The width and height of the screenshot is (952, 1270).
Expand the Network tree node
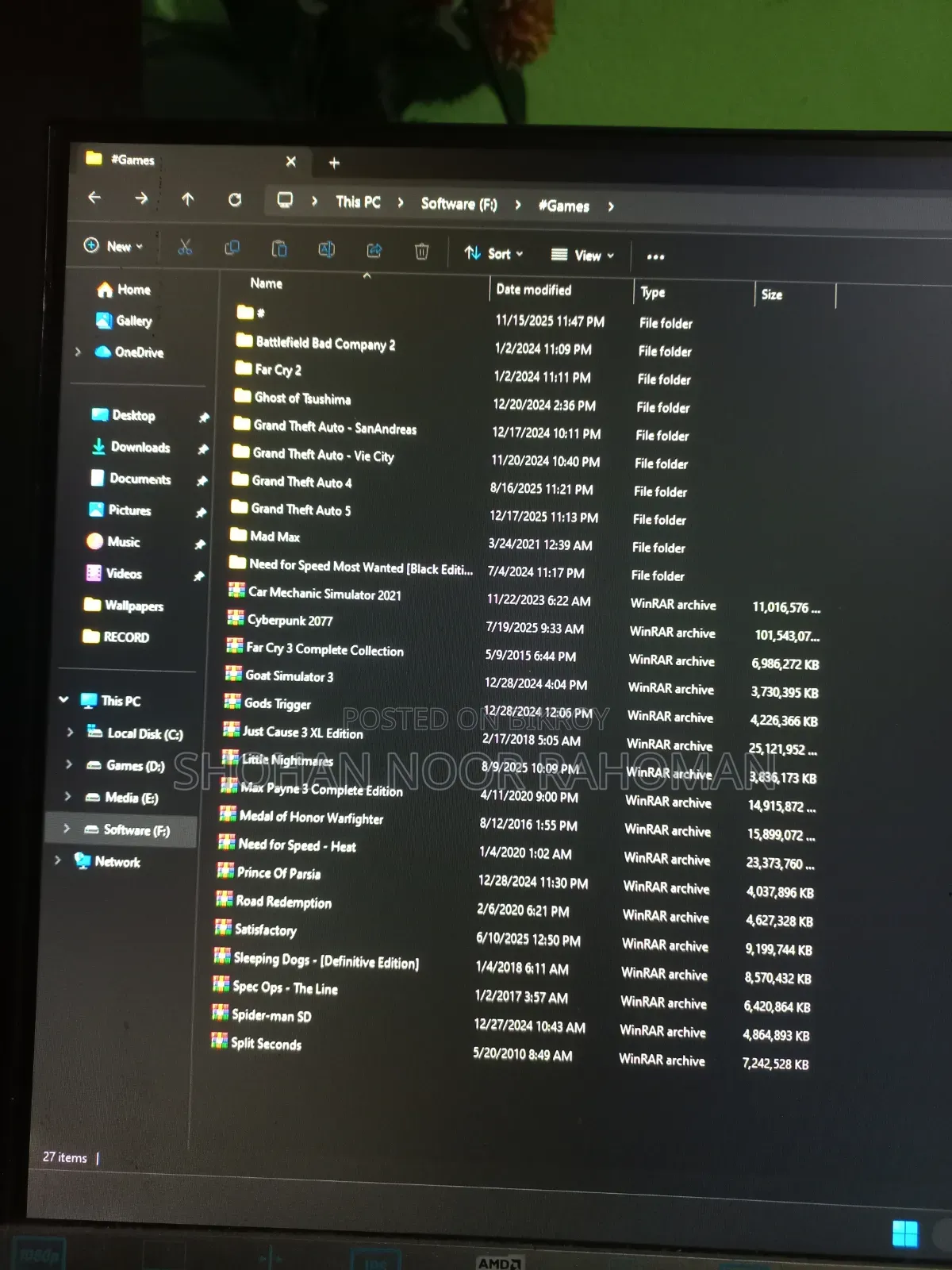pos(58,860)
